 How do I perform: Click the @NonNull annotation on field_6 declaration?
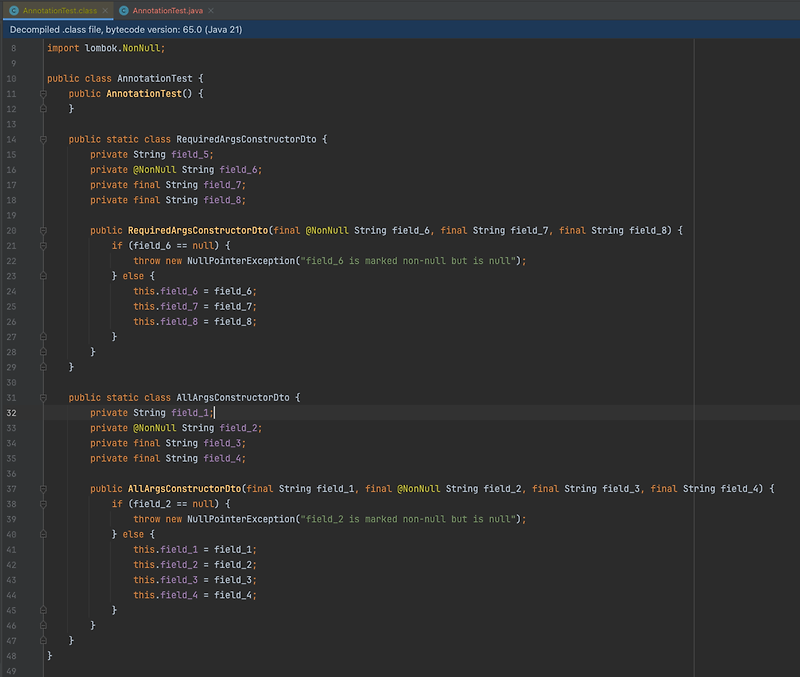[154, 169]
